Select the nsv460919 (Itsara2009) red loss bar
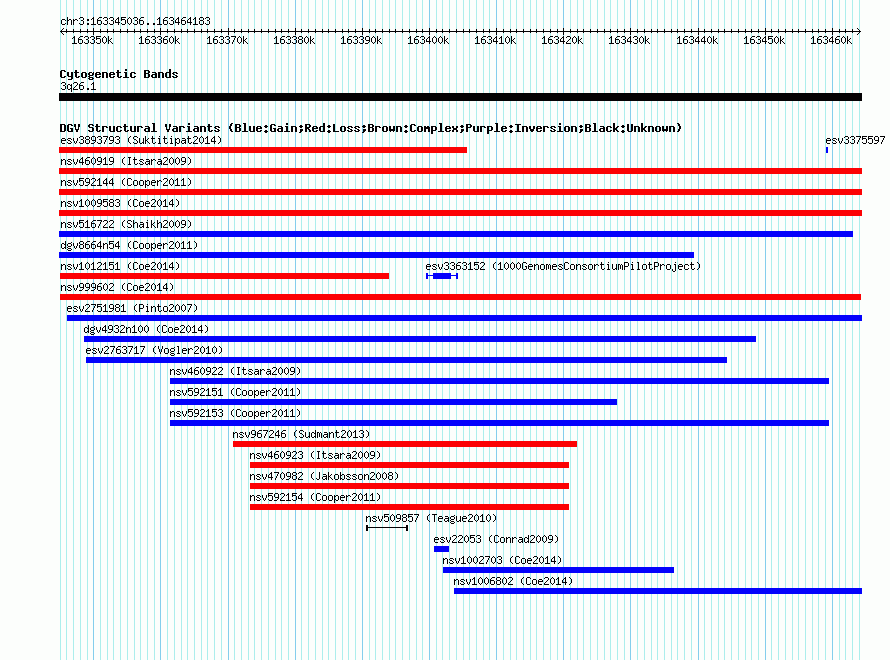The width and height of the screenshot is (890, 660). point(460,171)
